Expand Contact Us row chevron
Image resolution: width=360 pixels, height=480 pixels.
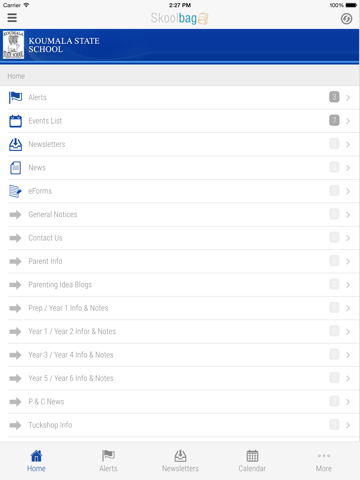pos(348,238)
